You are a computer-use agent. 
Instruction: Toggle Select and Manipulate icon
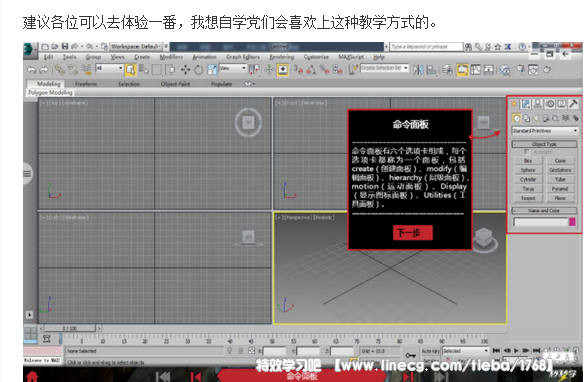click(270, 70)
